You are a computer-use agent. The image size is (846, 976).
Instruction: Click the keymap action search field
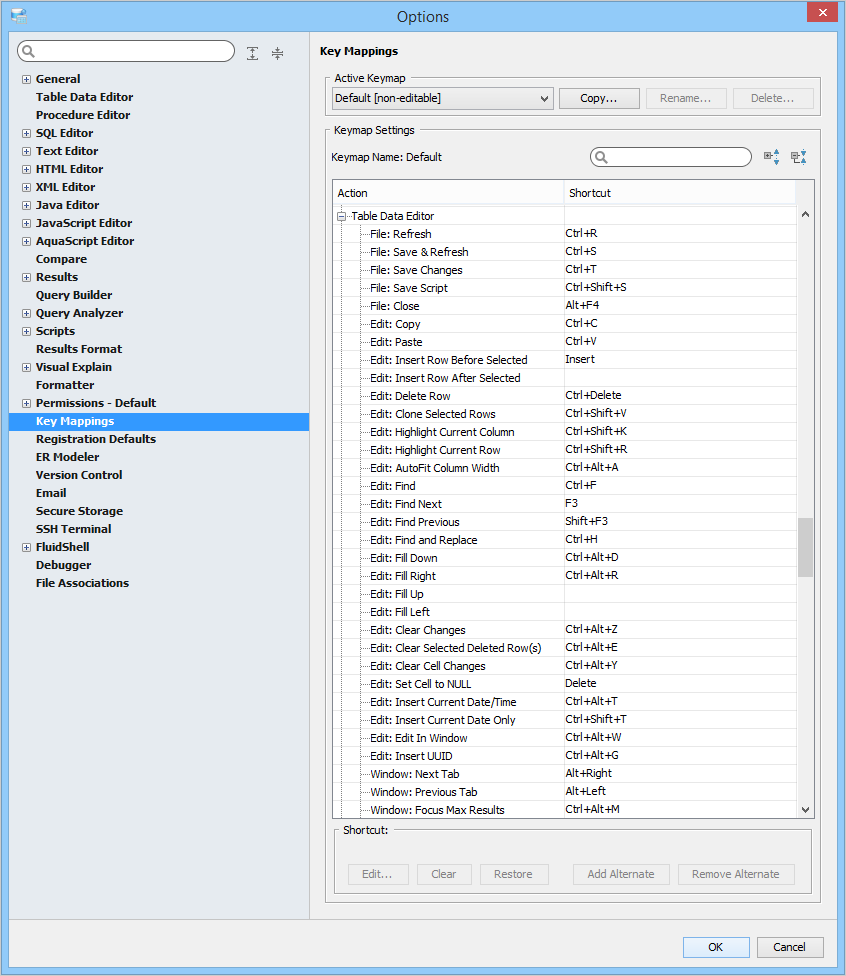[671, 157]
